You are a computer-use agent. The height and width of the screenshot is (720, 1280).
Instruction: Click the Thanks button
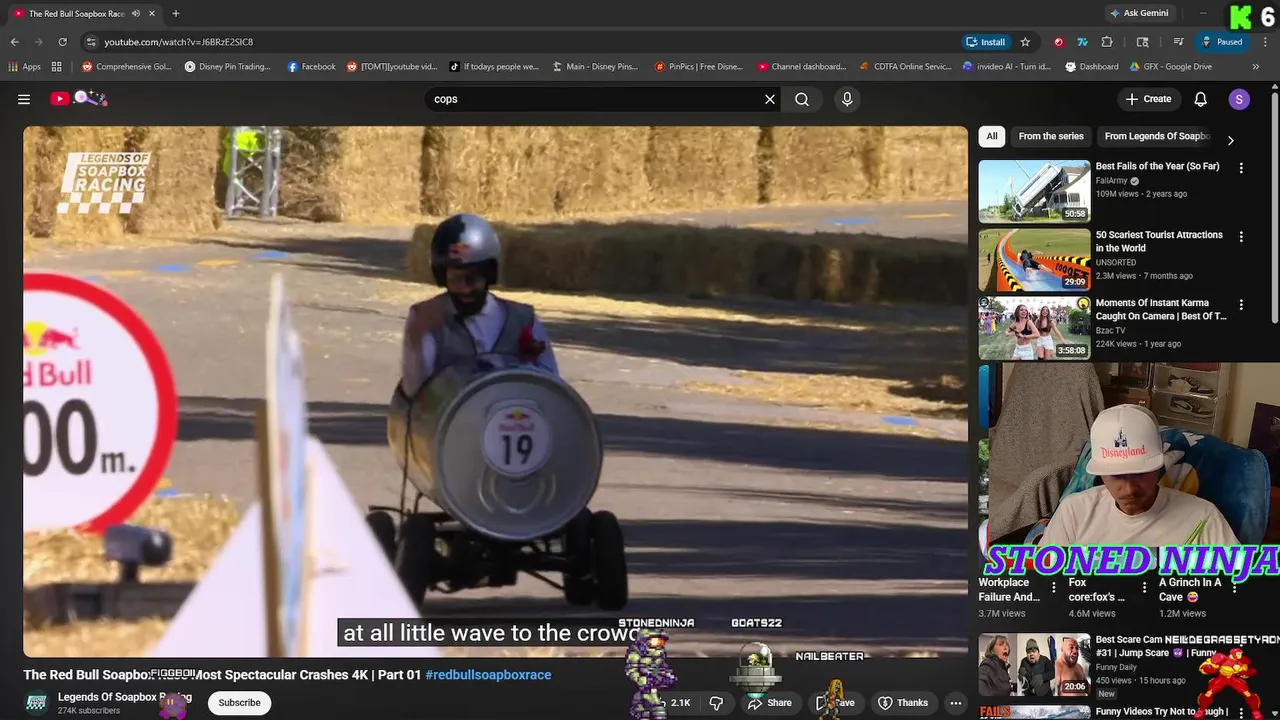coord(903,703)
